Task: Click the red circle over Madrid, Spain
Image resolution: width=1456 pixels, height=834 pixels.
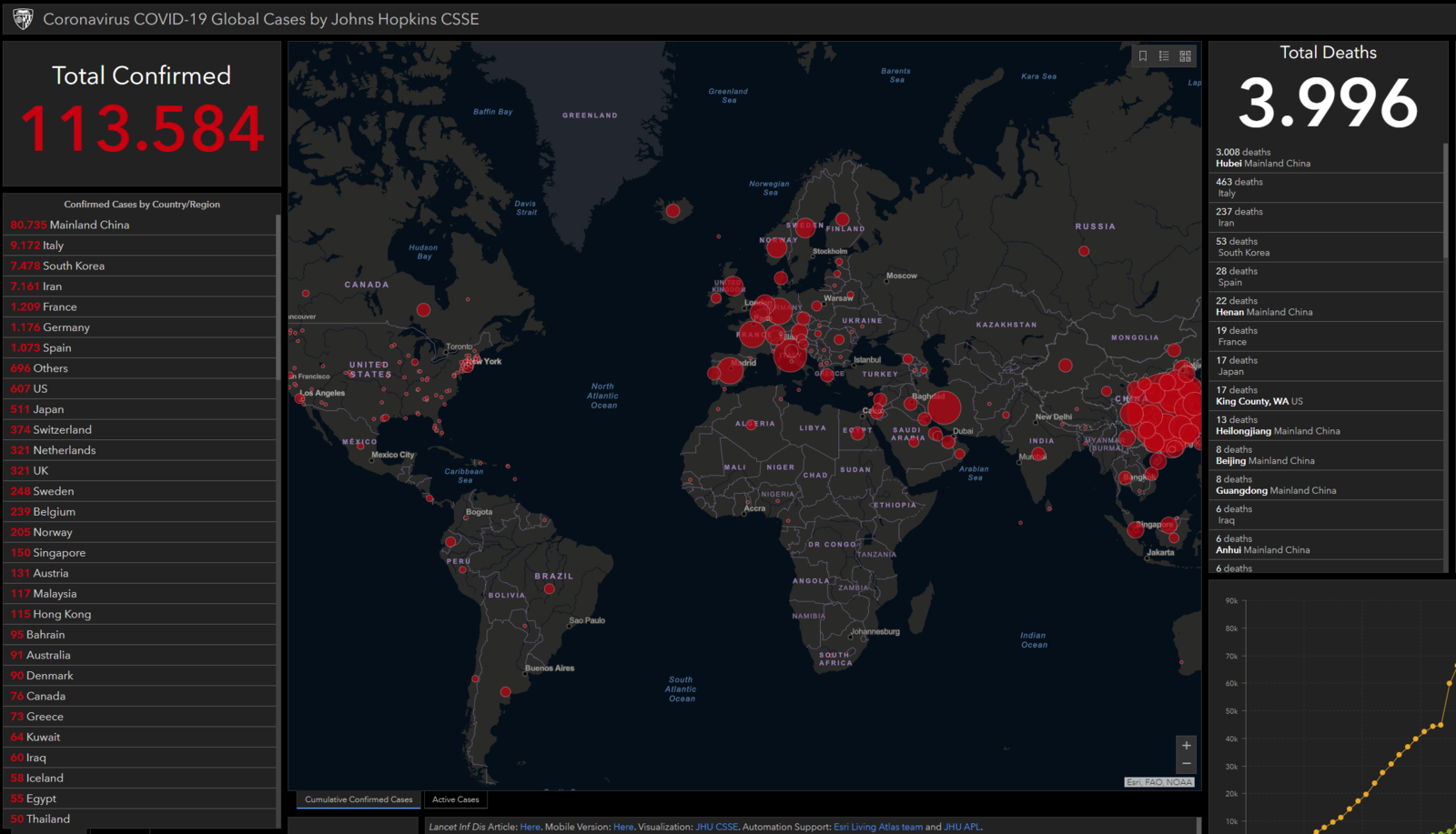Action: [x=730, y=371]
